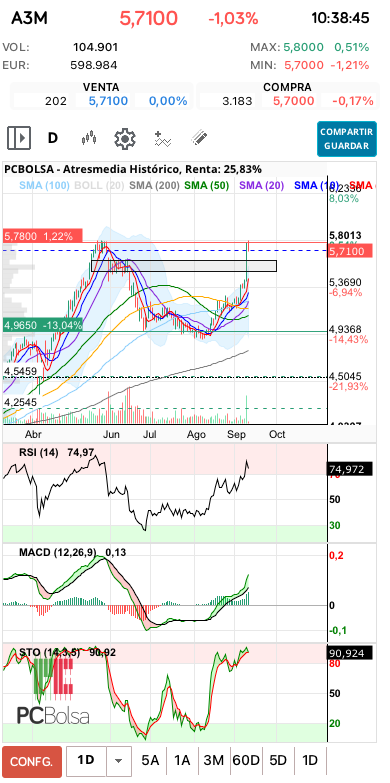This screenshot has width=390, height=783.
Task: Click the 5,7800 resistance price label
Action: tap(42, 236)
